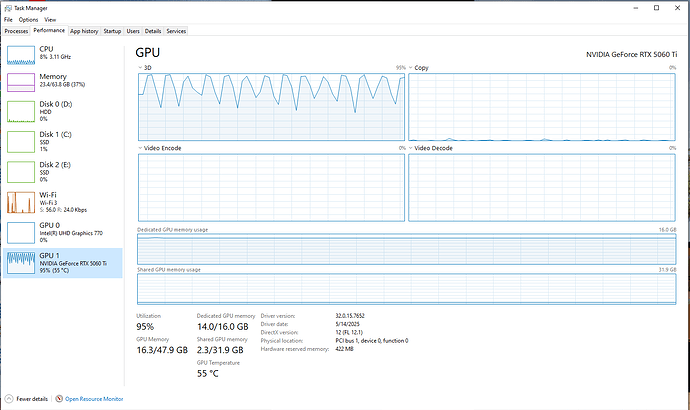Maximize the Task Manager window
The width and height of the screenshot is (690, 410).
657,8
